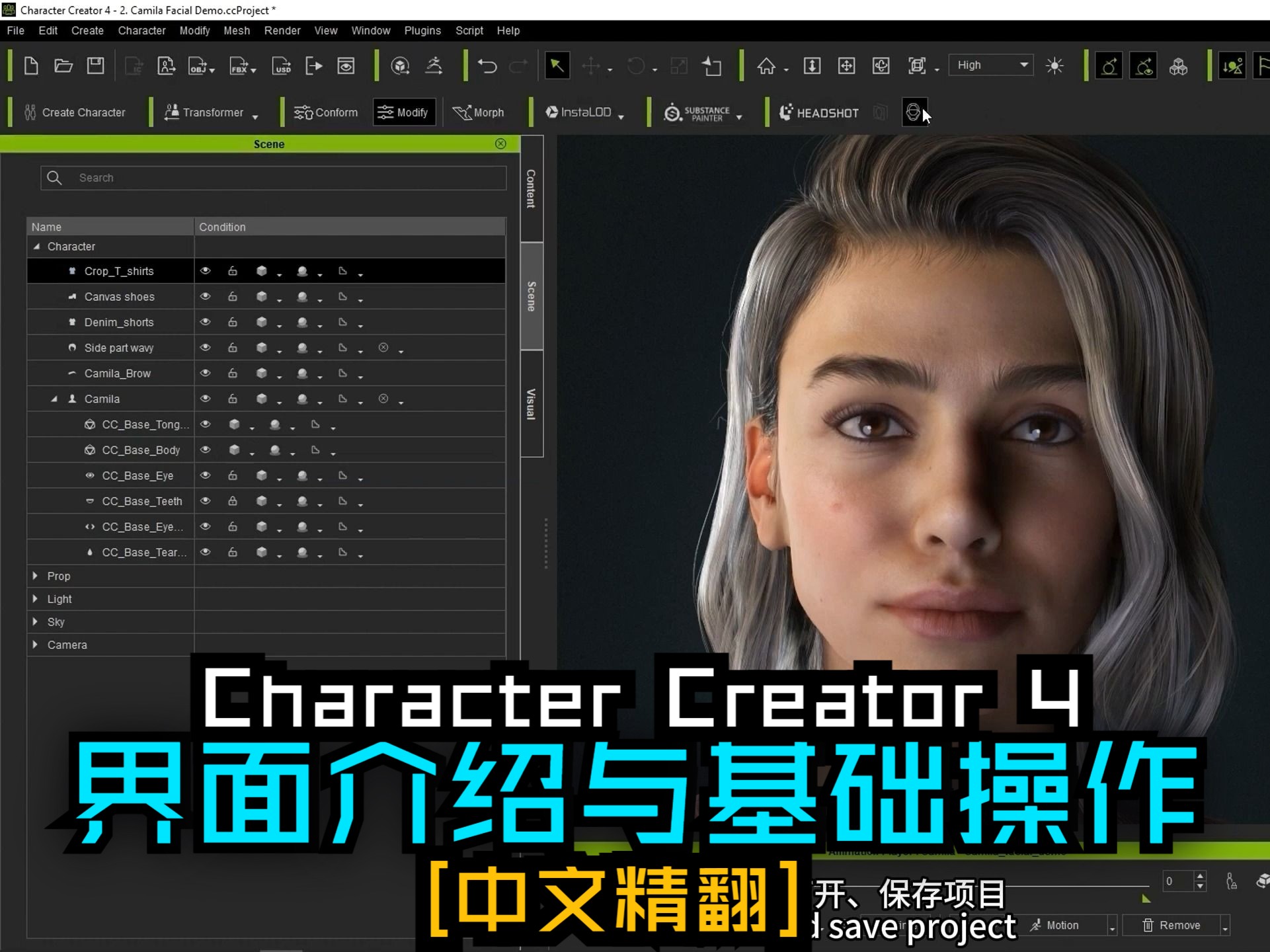Toggle CC_Base_Body visibility
Viewport: 1270px width, 952px height.
pos(206,450)
